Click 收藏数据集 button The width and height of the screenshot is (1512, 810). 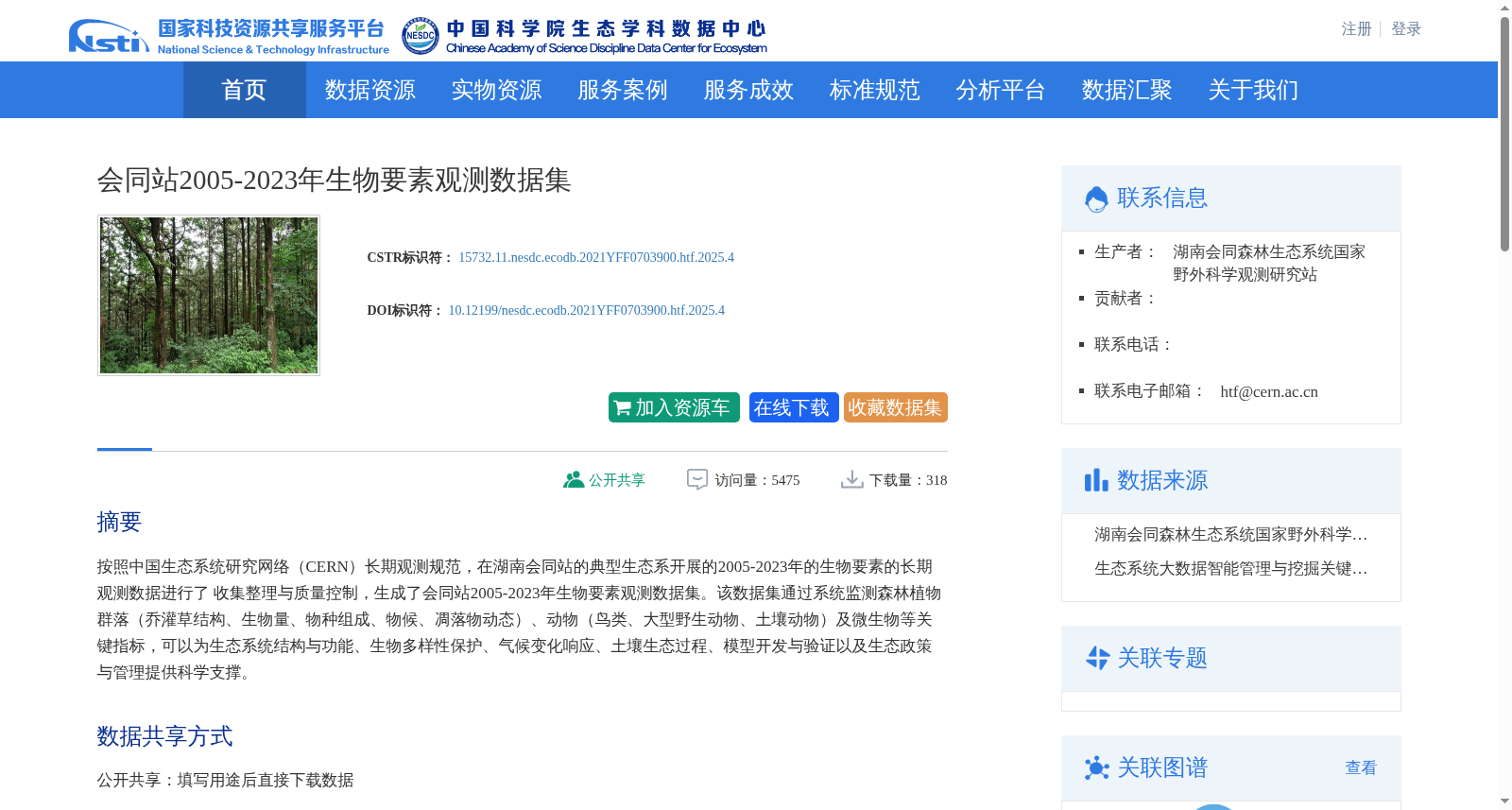click(895, 407)
